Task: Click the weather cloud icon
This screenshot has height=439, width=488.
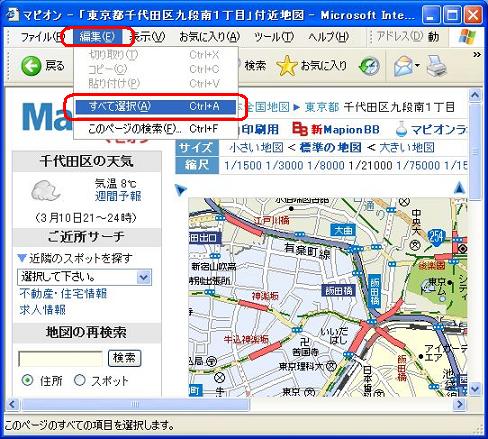Action: [x=46, y=190]
